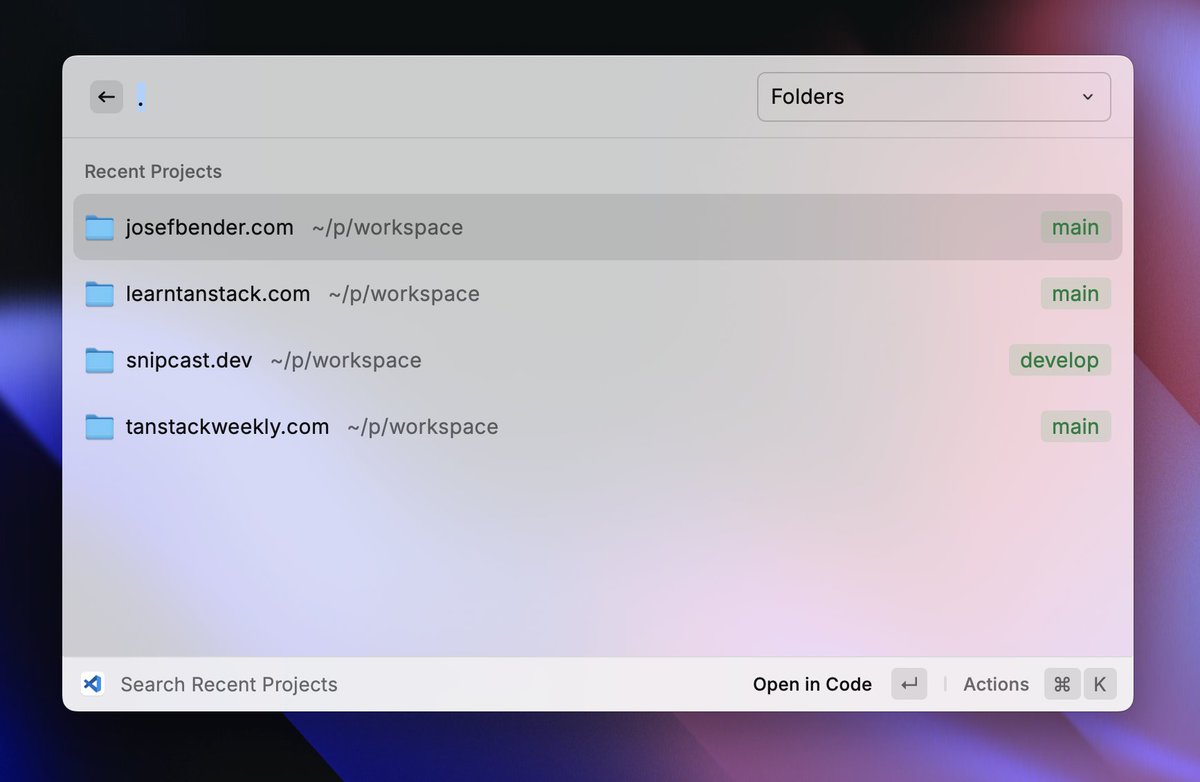The image size is (1200, 782).
Task: Select the snipcast.dev project row
Action: pyautogui.click(x=598, y=360)
